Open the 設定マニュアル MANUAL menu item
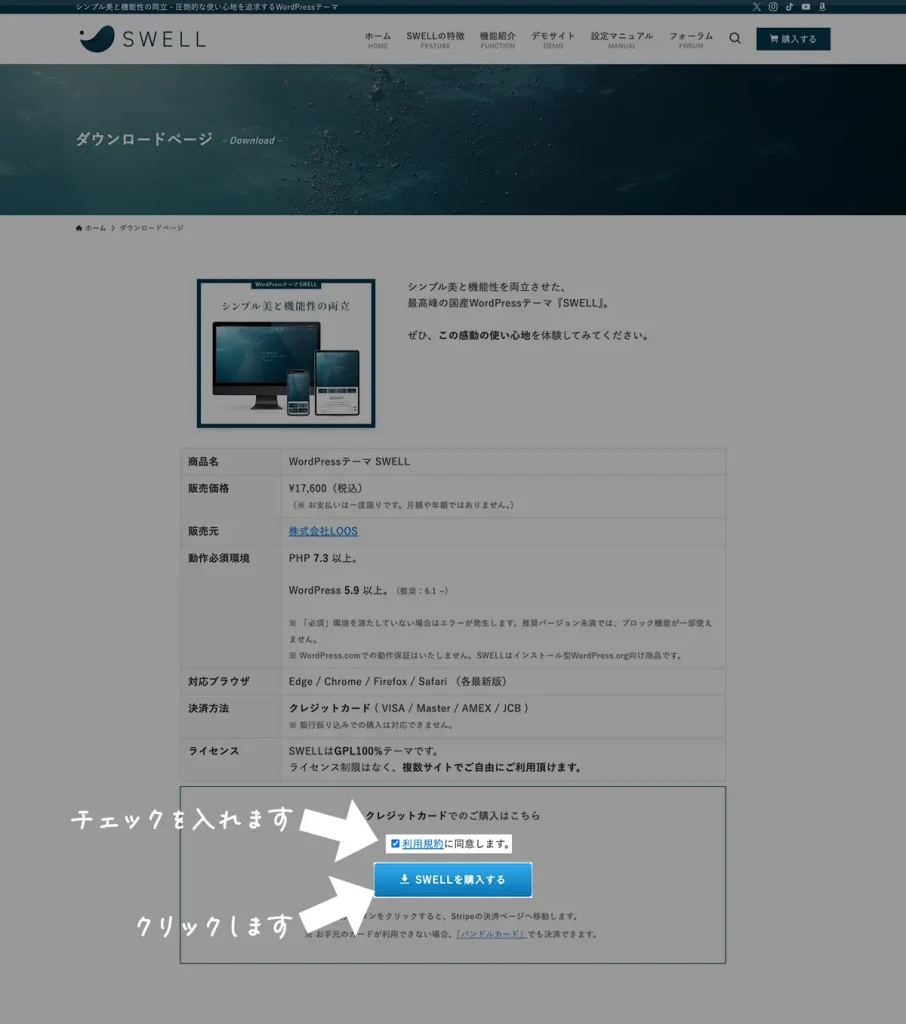Screen dimensions: 906x1024 [x=621, y=39]
